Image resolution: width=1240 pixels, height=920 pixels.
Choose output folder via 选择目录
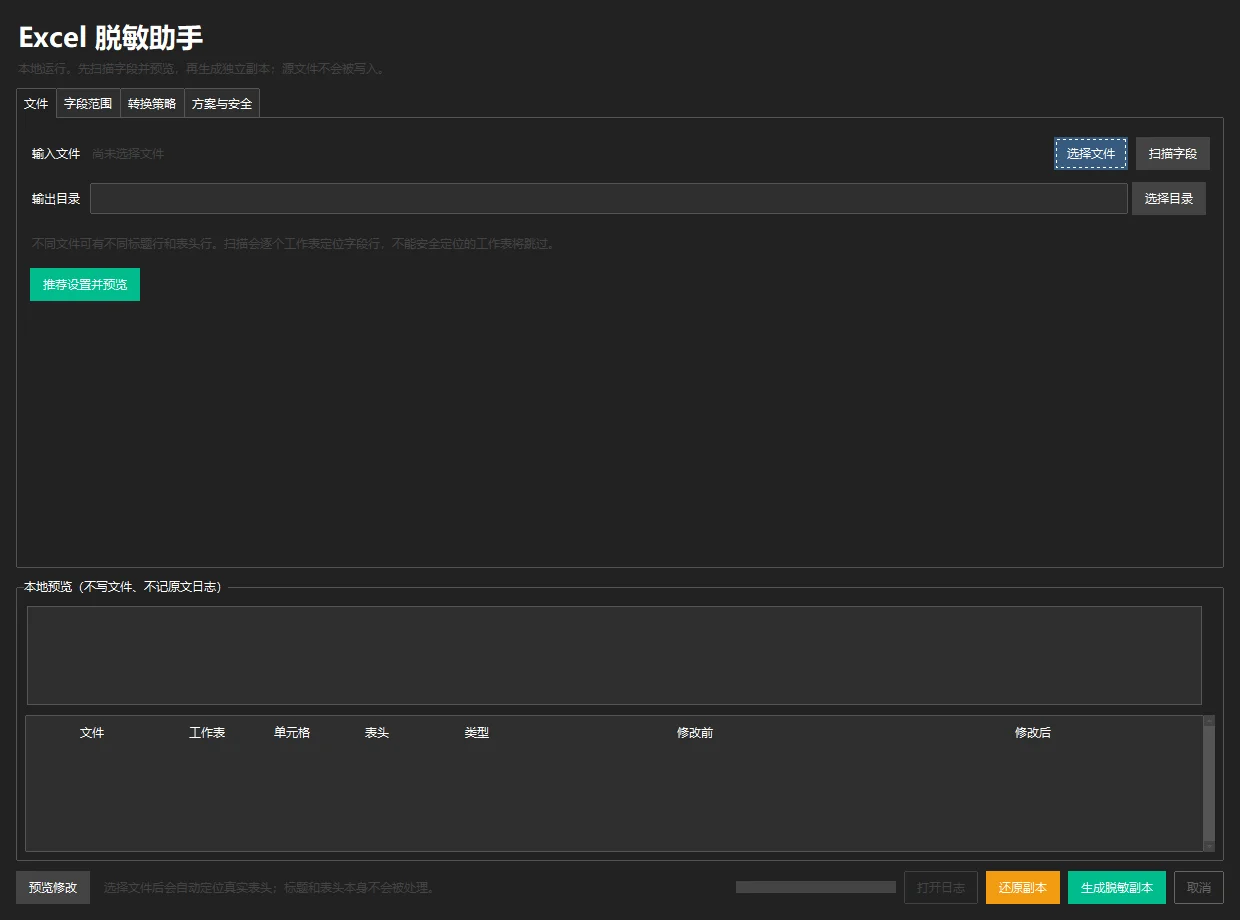(x=1169, y=199)
